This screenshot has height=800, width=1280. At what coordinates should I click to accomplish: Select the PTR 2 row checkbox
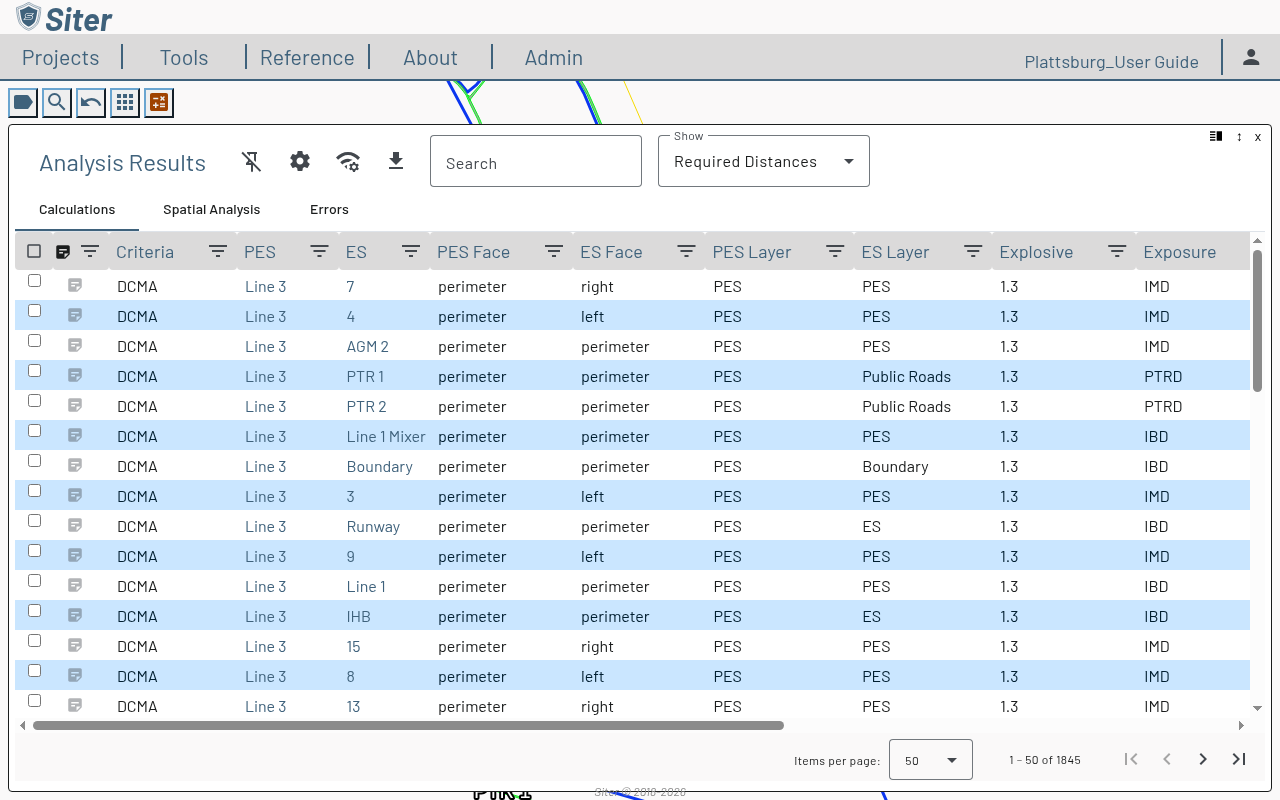[x=34, y=401]
